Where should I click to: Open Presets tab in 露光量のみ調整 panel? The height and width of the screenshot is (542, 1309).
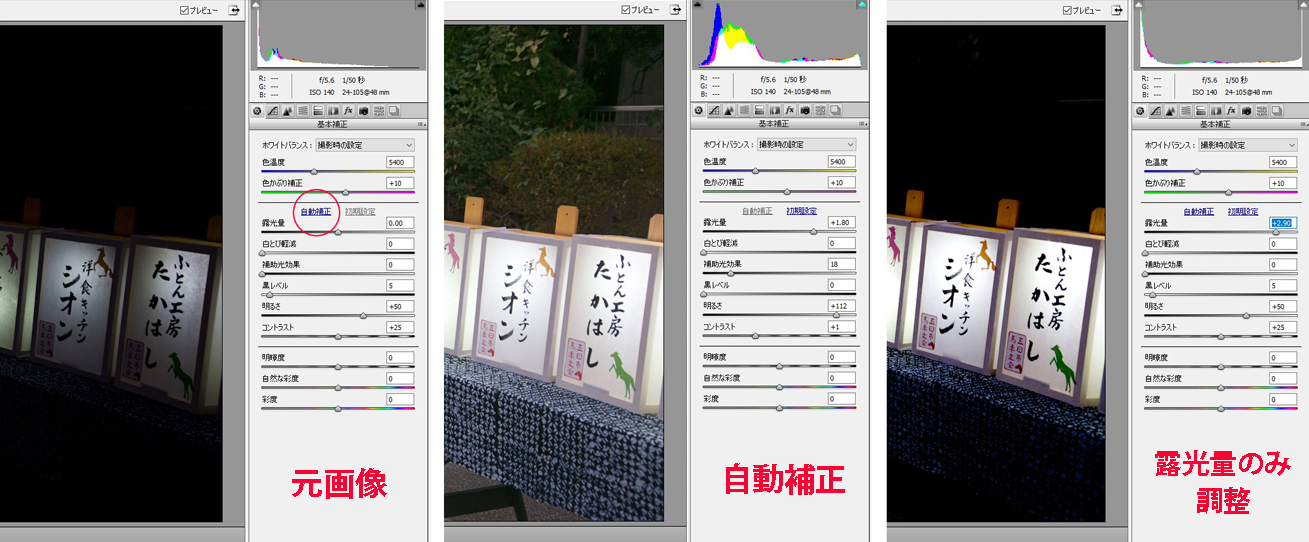coord(1261,110)
